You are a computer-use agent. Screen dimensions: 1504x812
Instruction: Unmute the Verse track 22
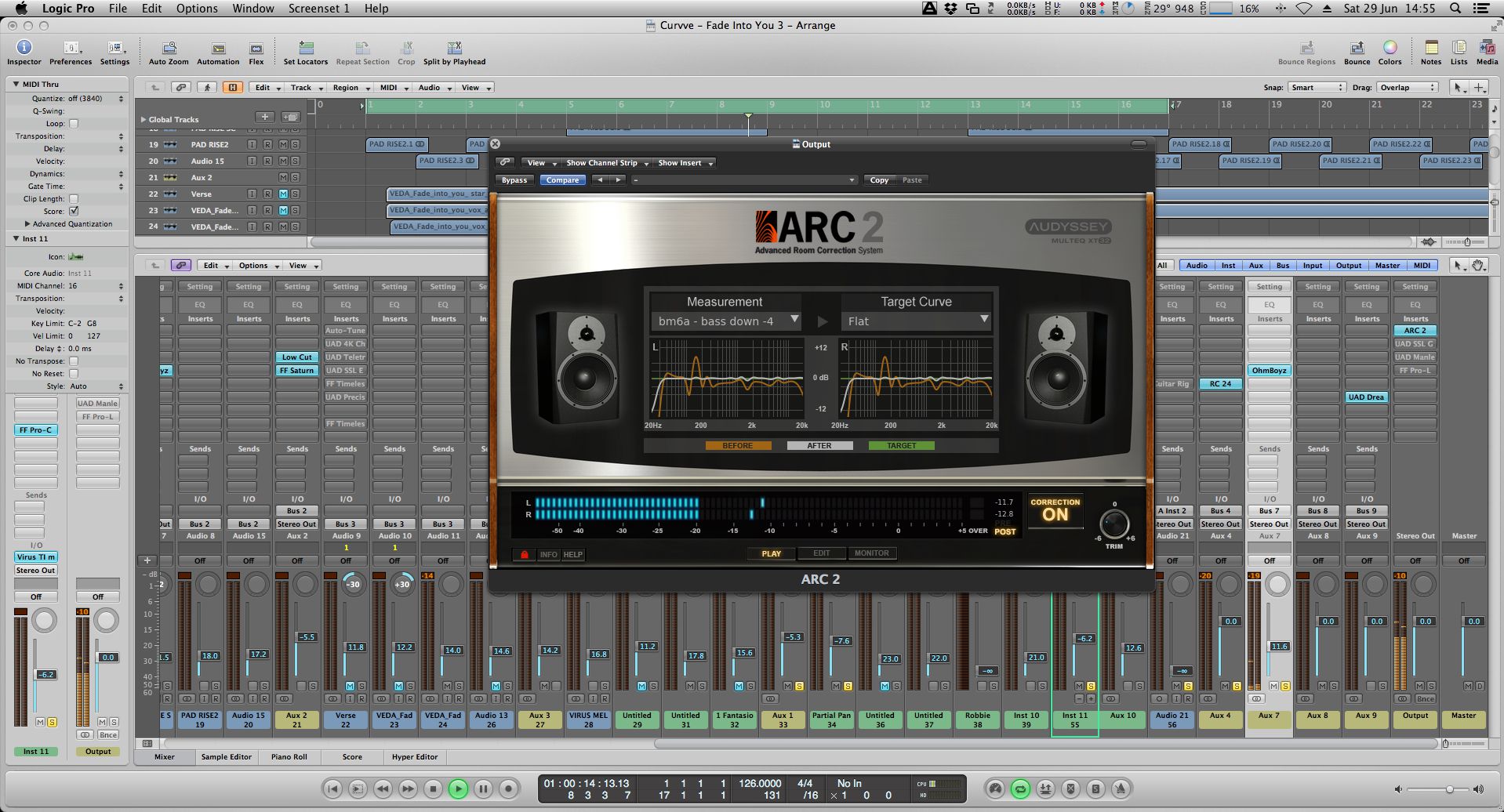coord(283,194)
